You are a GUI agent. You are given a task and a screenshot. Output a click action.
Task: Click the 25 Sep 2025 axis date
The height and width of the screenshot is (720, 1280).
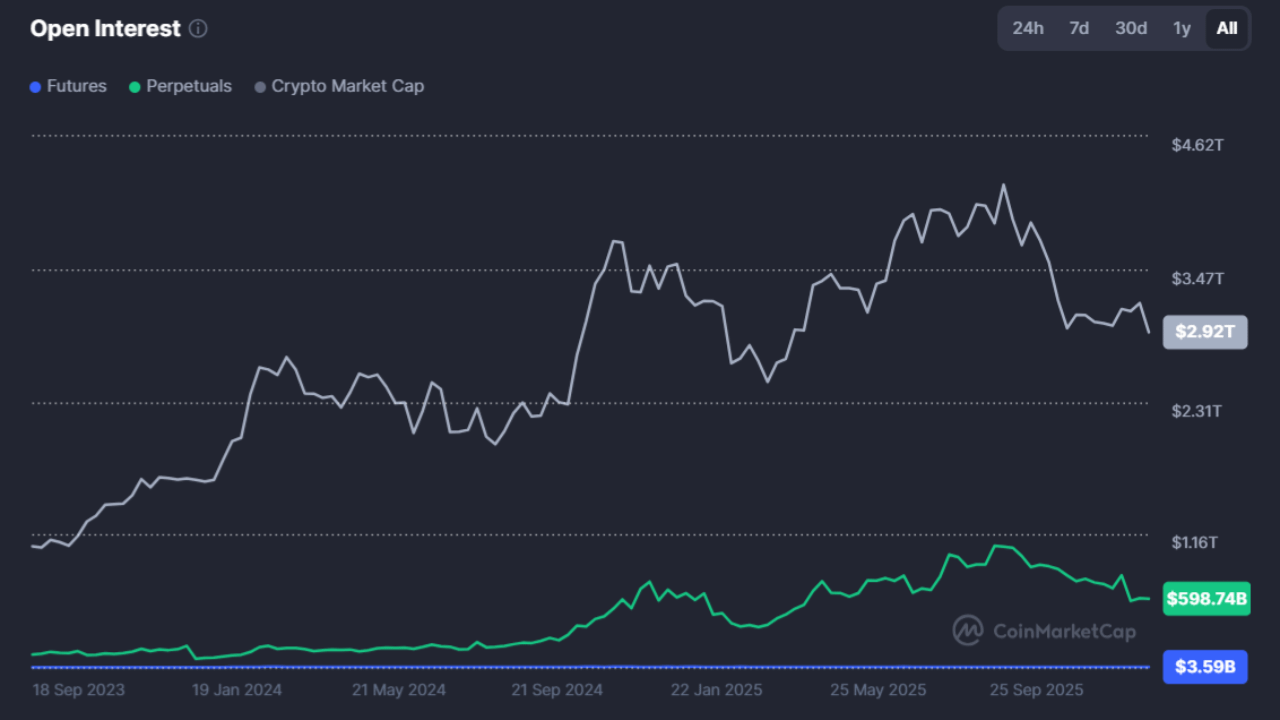(1035, 690)
